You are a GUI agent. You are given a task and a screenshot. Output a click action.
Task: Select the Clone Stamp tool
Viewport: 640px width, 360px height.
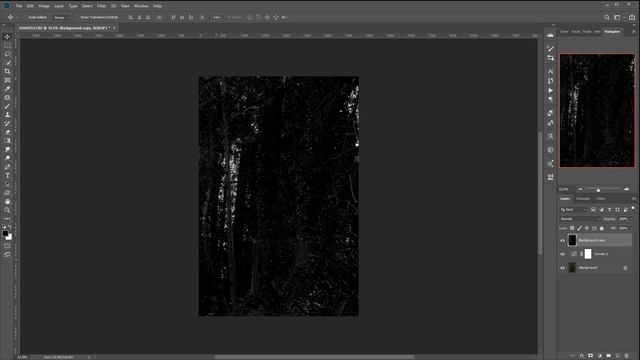click(7, 115)
